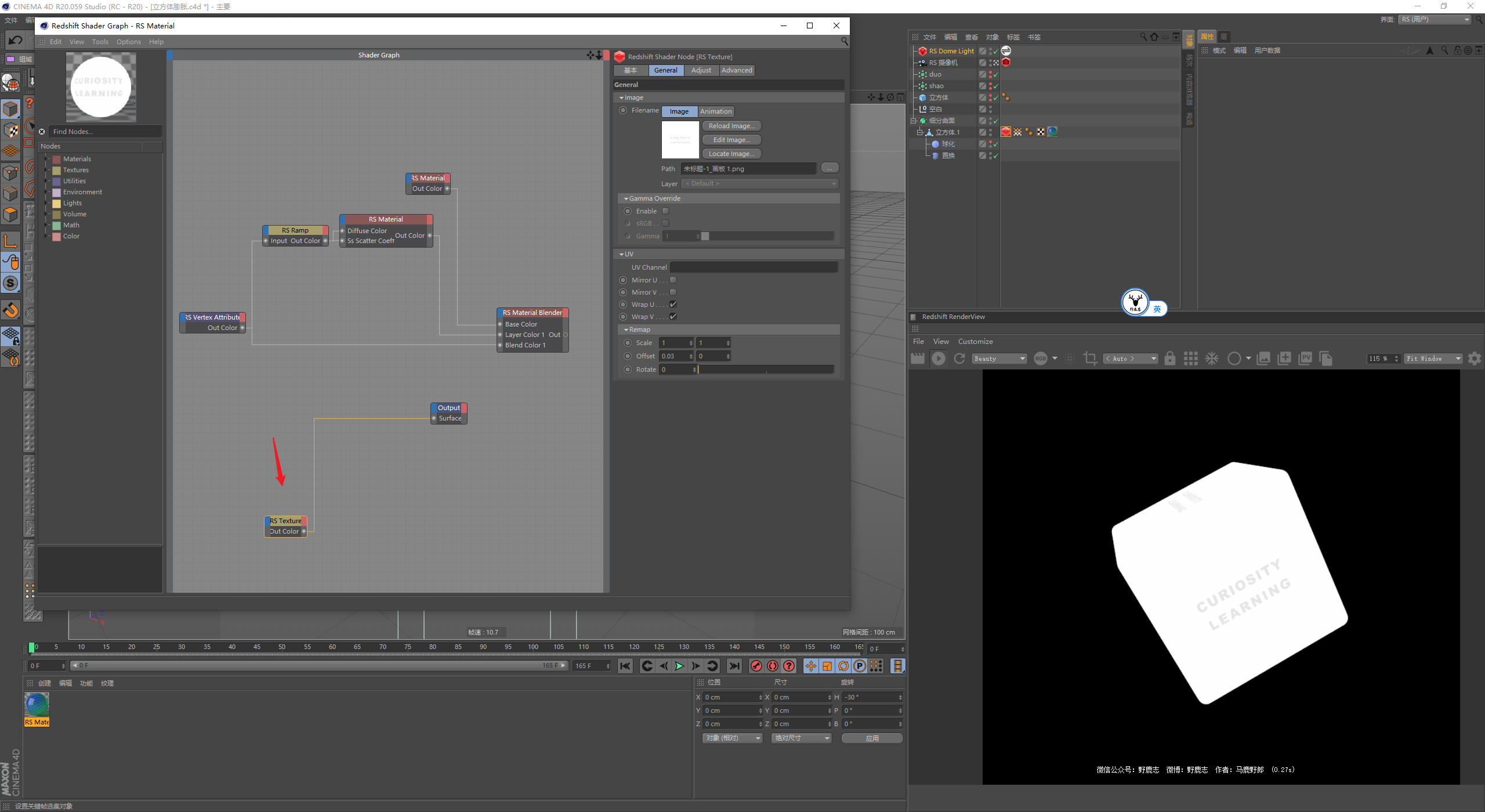The height and width of the screenshot is (812, 1485).
Task: Click the green play forward button
Action: coord(679,666)
